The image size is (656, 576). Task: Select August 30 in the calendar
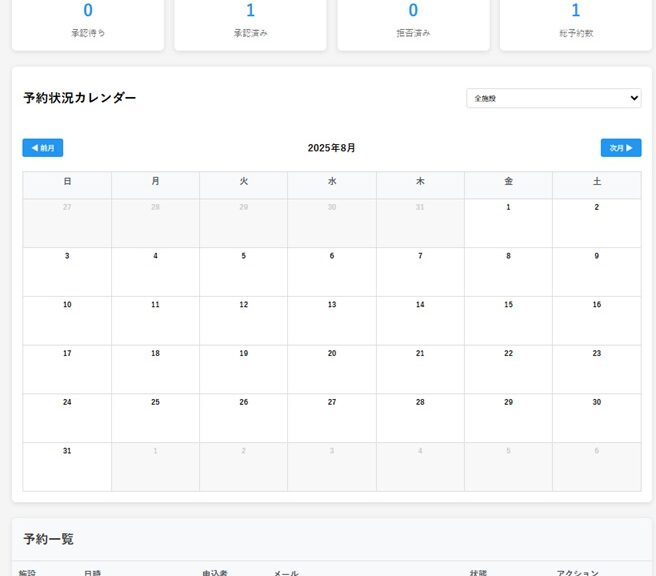pos(597,418)
